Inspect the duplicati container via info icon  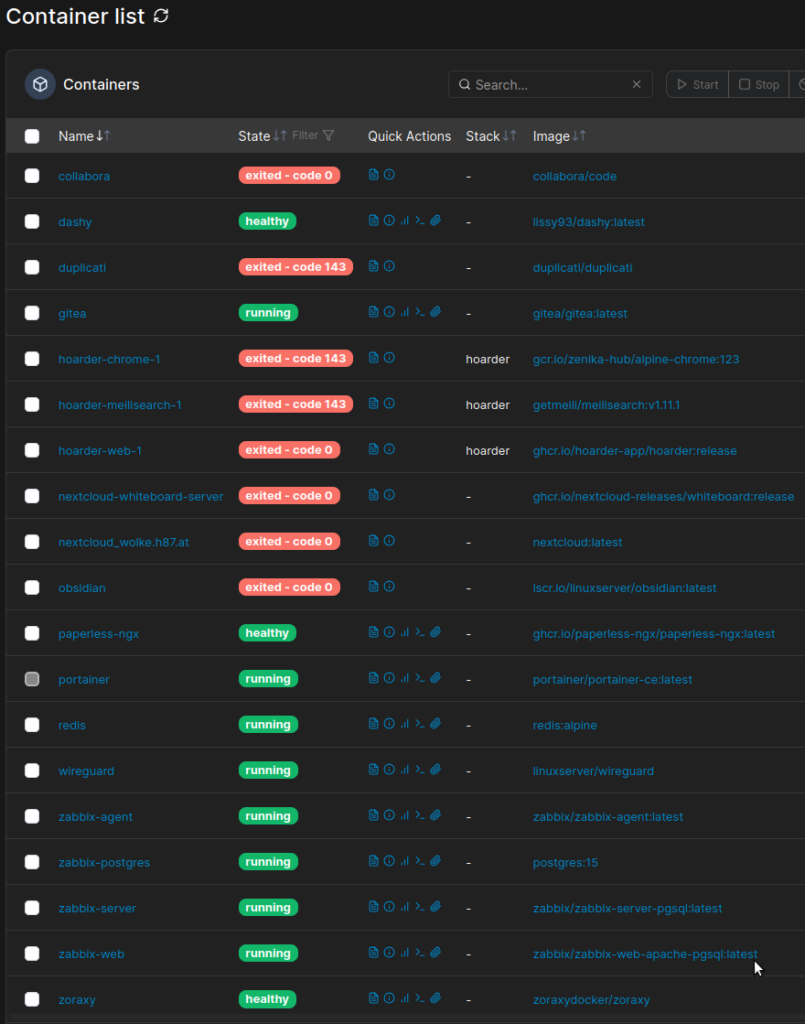click(389, 266)
